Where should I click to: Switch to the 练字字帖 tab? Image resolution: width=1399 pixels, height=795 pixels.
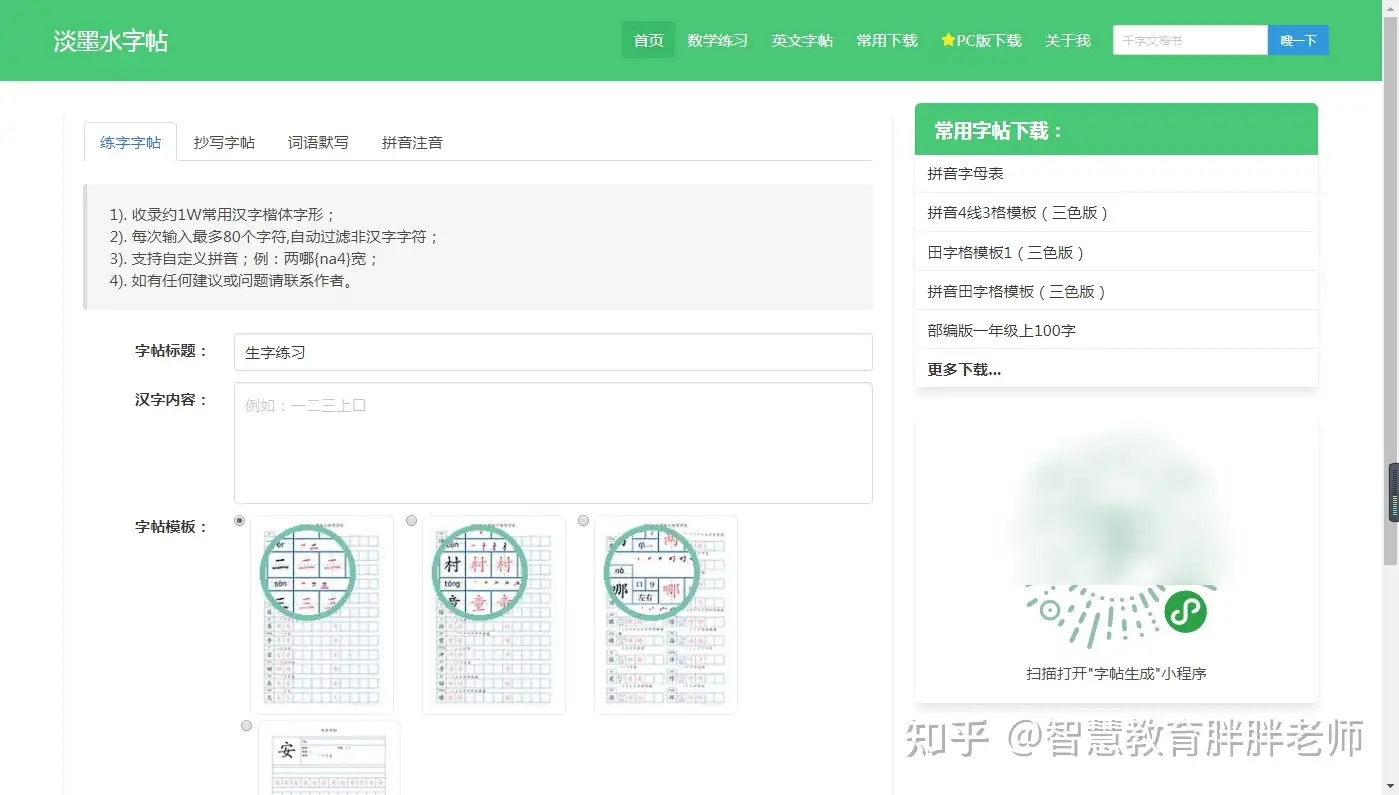[x=130, y=142]
